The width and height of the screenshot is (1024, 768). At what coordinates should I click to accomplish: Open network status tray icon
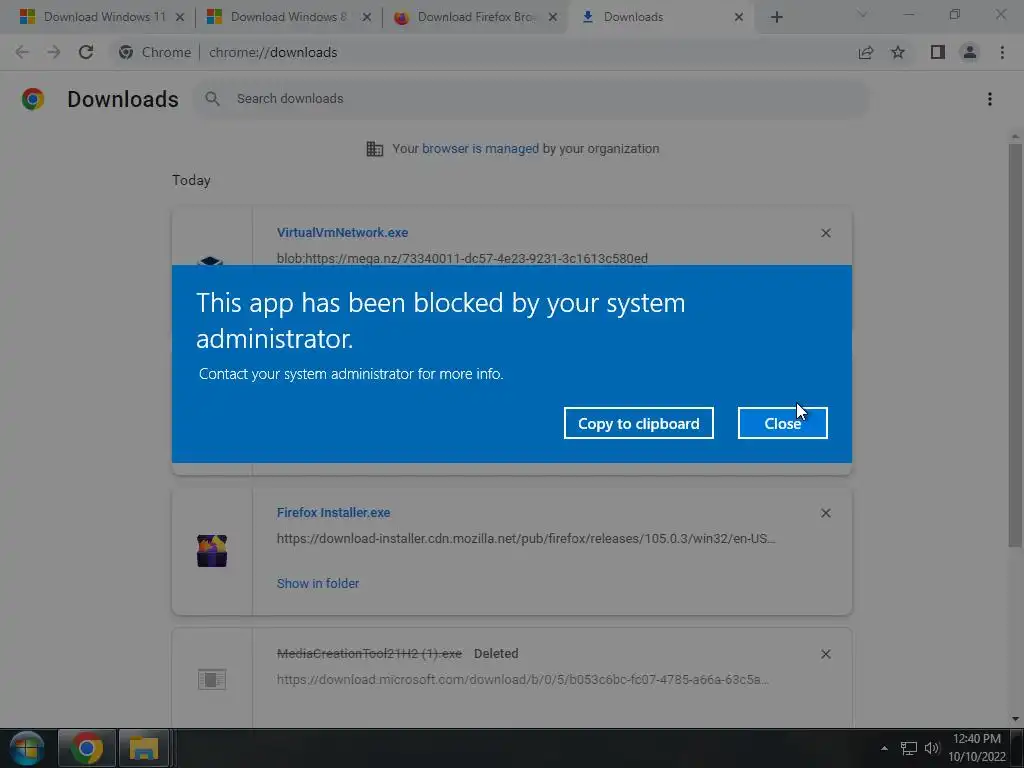coord(908,748)
